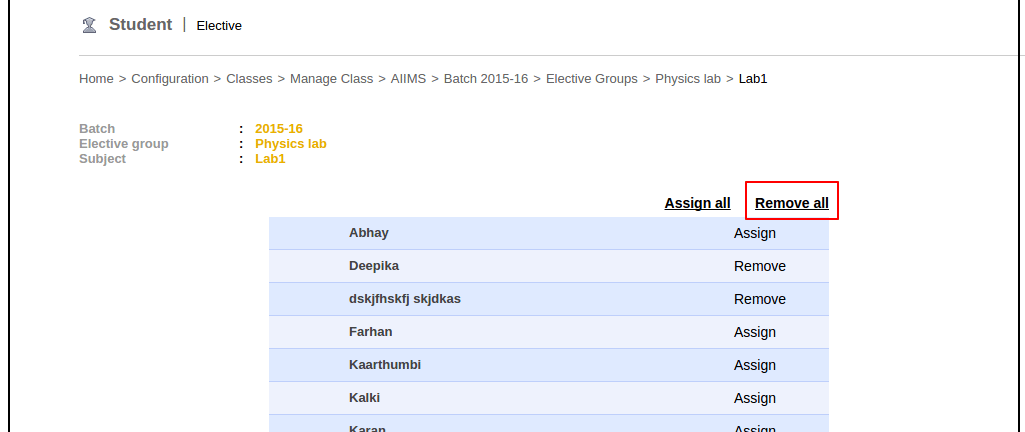Remove dskjfhskfj skjdkas from the elective
The width and height of the screenshot is (1025, 432).
(x=760, y=299)
